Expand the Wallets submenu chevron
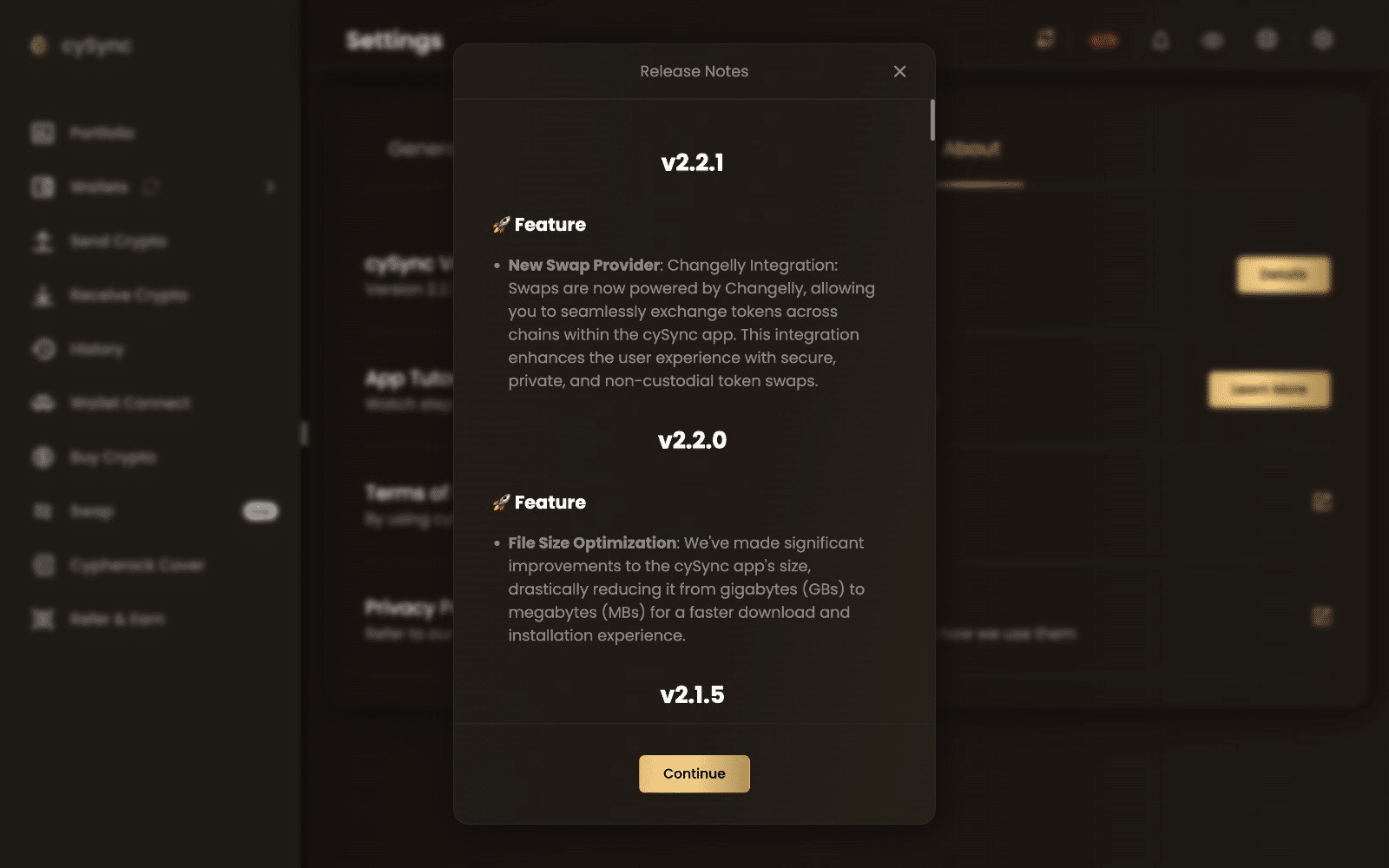Screen dimensions: 1389x868 point(271,187)
